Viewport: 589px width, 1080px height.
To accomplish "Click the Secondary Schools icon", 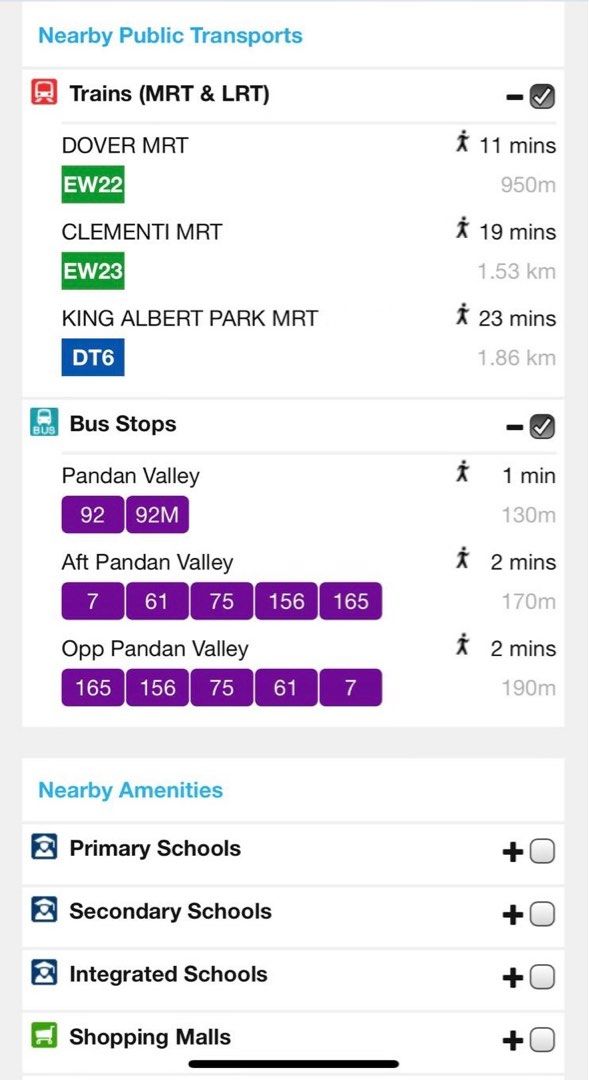I will point(44,911).
